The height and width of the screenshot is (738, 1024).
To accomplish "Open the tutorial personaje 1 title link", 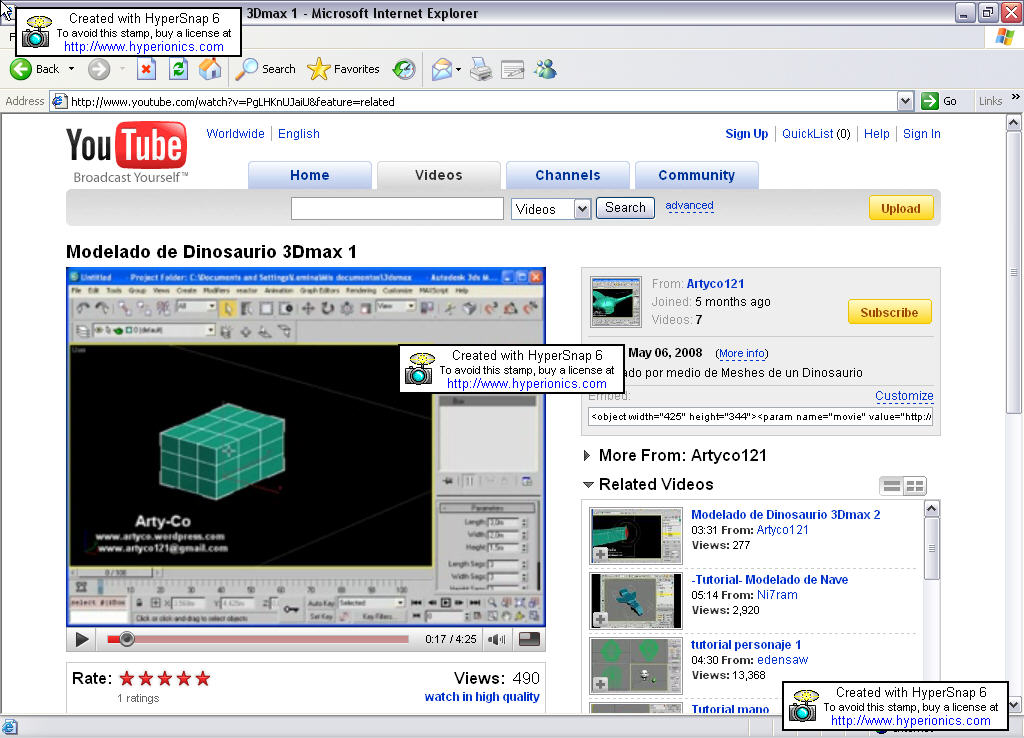I will (746, 645).
